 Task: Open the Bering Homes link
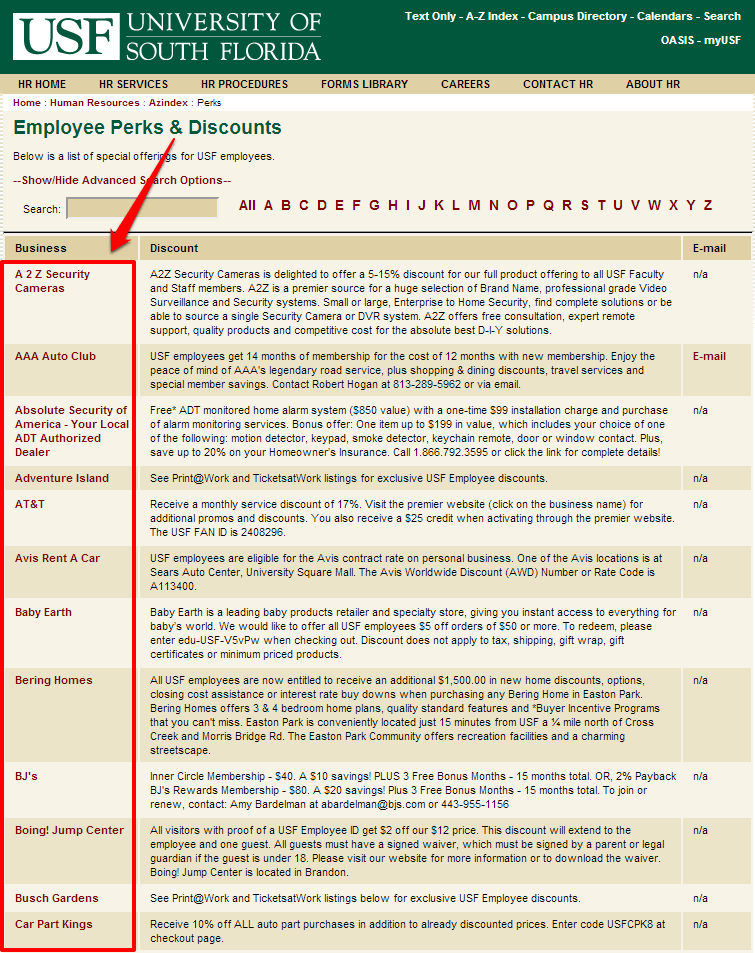coord(53,681)
